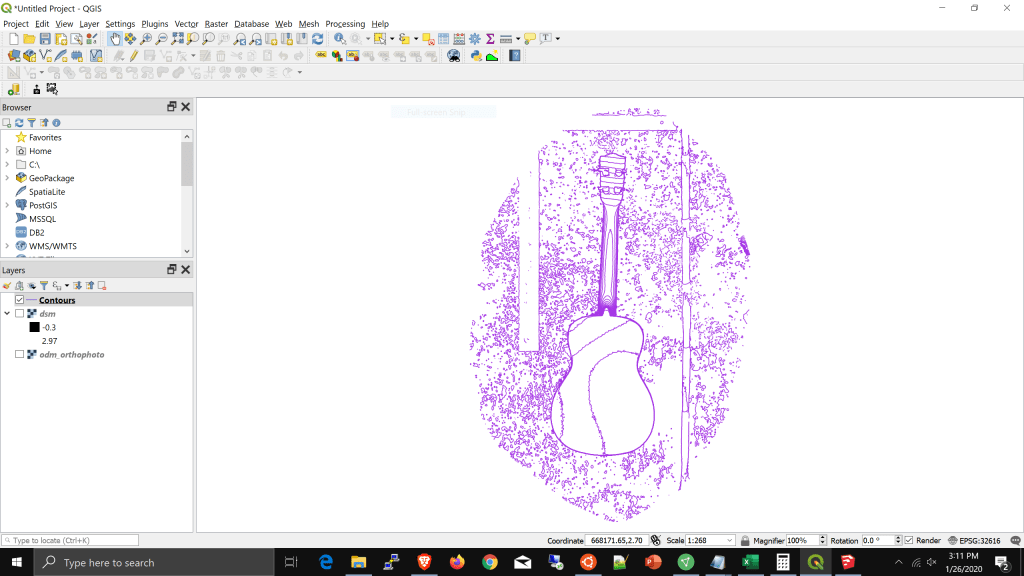The height and width of the screenshot is (576, 1024).
Task: Click Zoom Full extent icon
Action: (178, 39)
